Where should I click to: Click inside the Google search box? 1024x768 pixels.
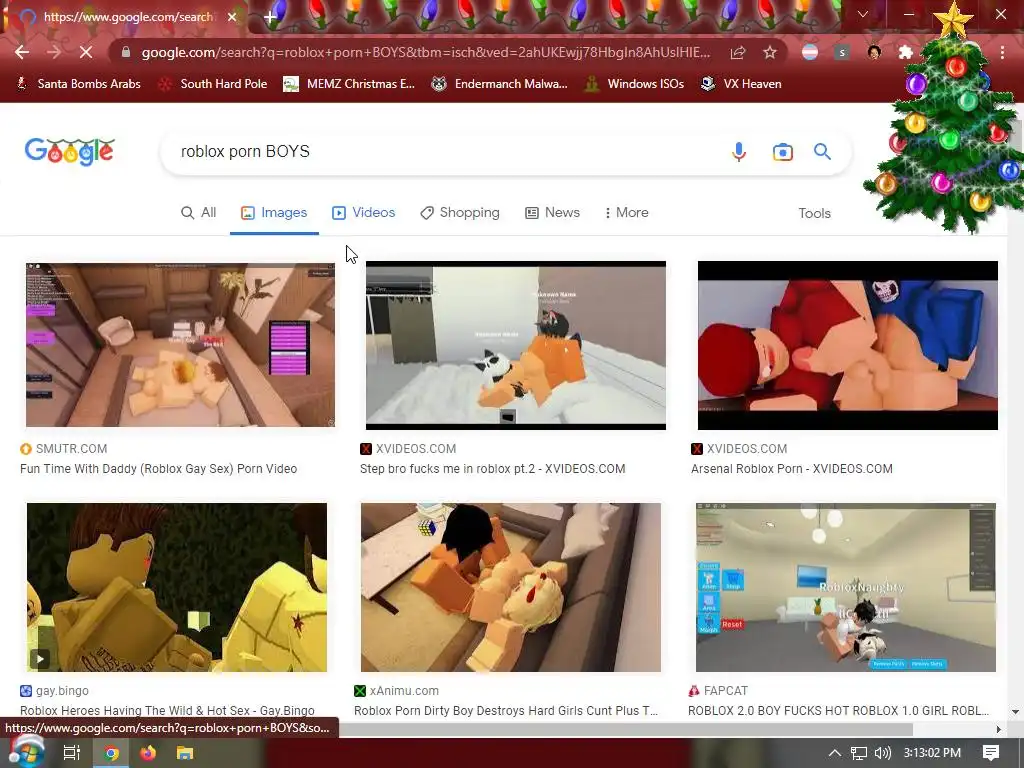[444, 152]
